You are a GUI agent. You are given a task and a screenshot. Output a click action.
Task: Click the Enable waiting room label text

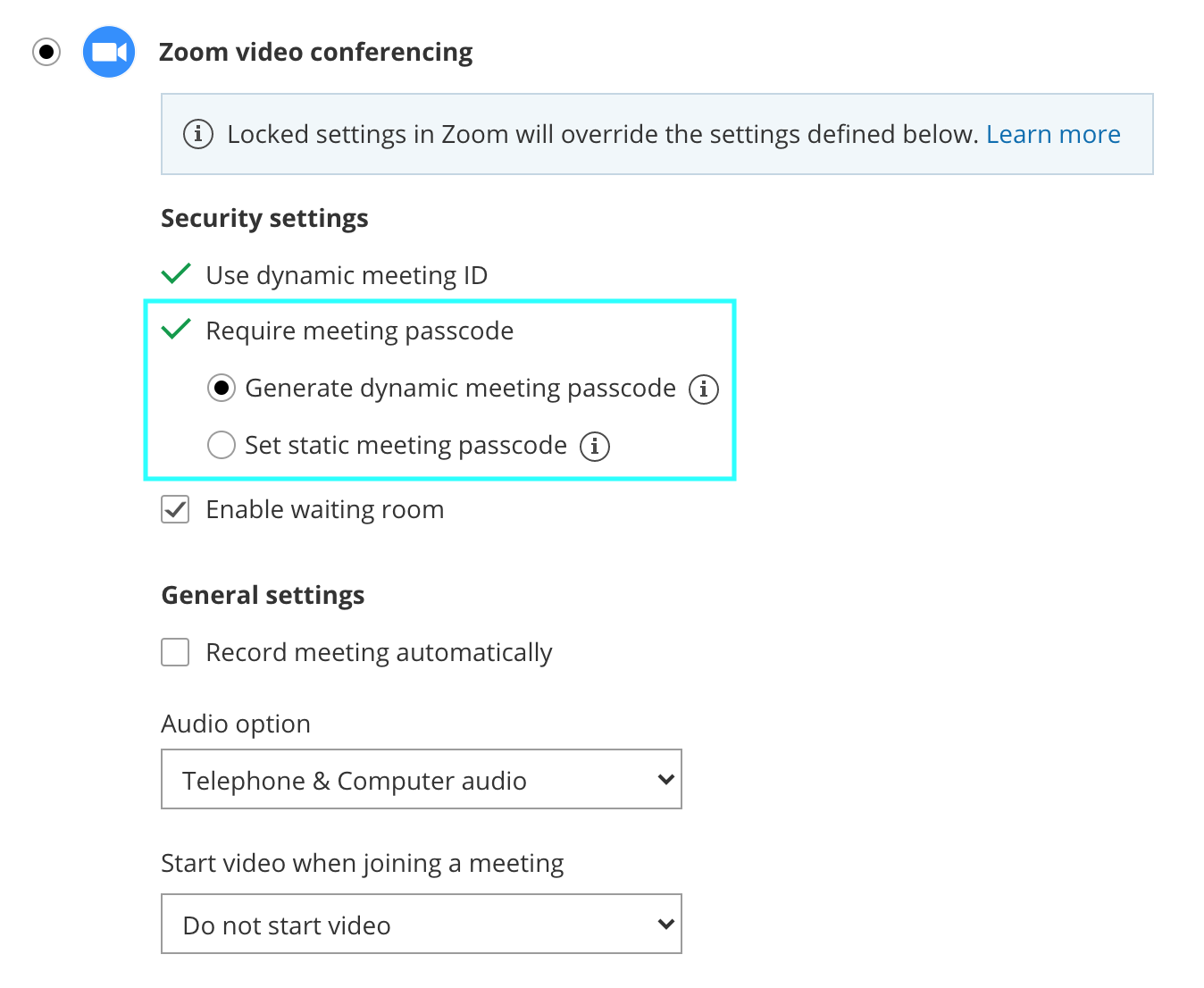click(x=324, y=509)
